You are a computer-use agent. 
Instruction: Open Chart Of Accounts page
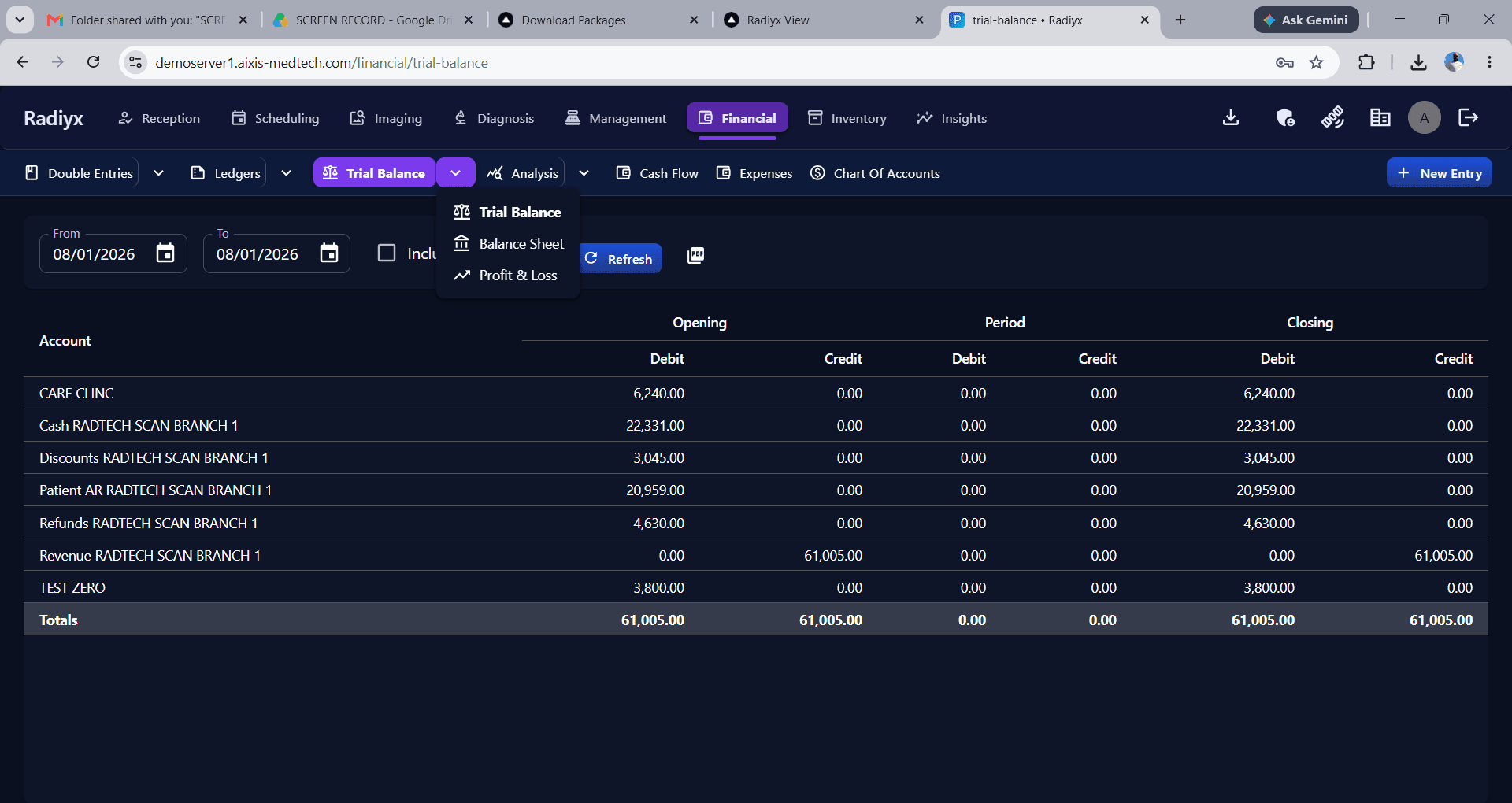[x=875, y=173]
